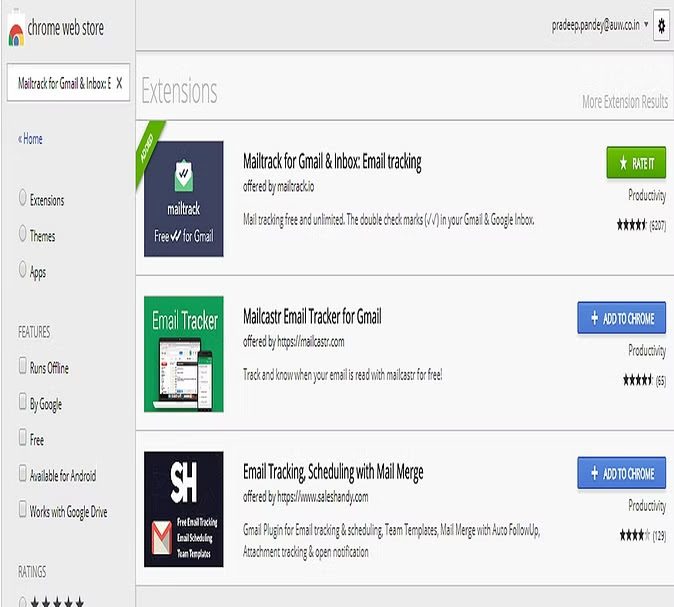Add Mailcastr Email Tracker to Chrome
Image resolution: width=674 pixels, height=607 pixels.
622,318
